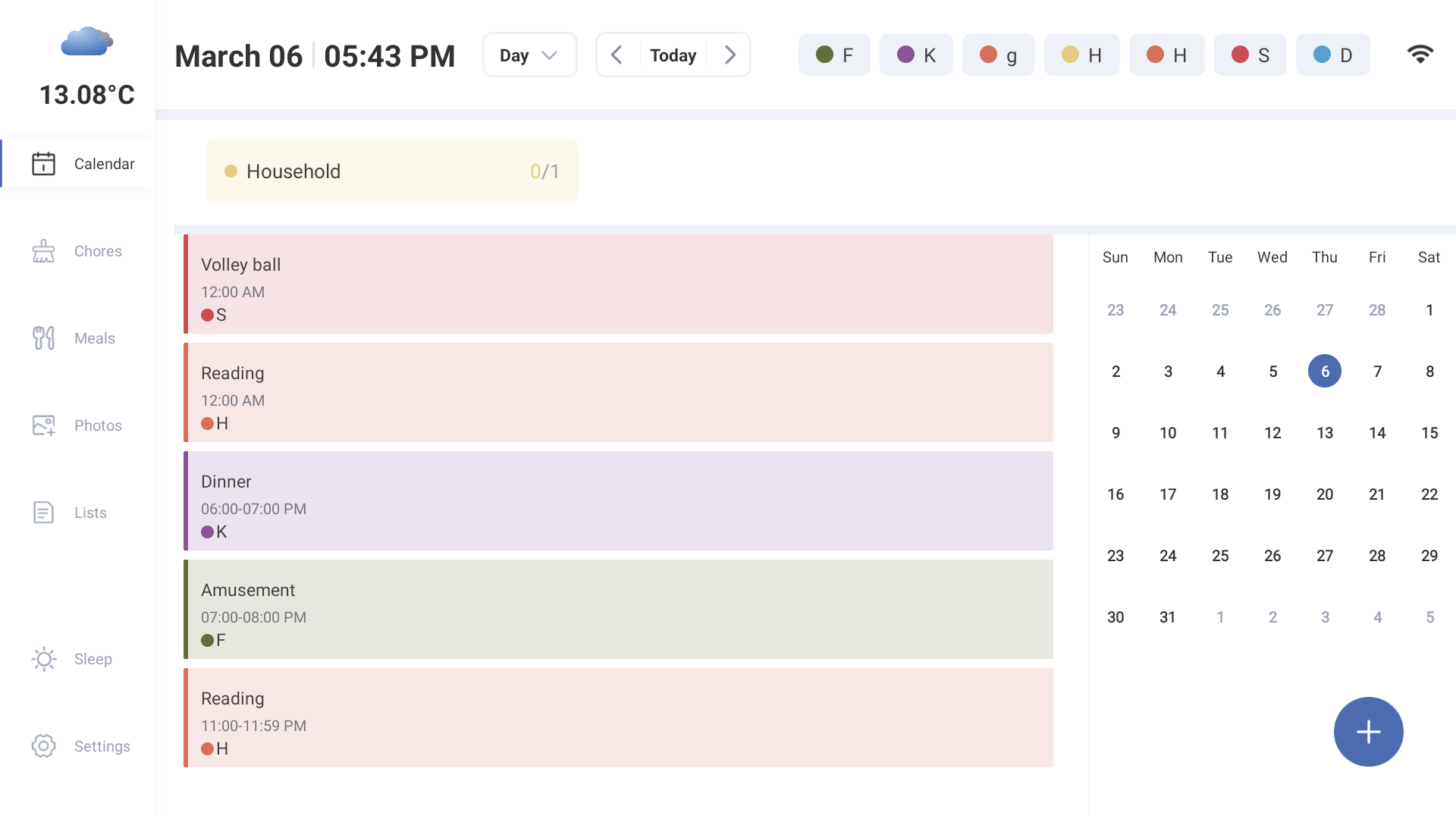
Task: Expand the Day view dropdown
Action: pyautogui.click(x=529, y=55)
